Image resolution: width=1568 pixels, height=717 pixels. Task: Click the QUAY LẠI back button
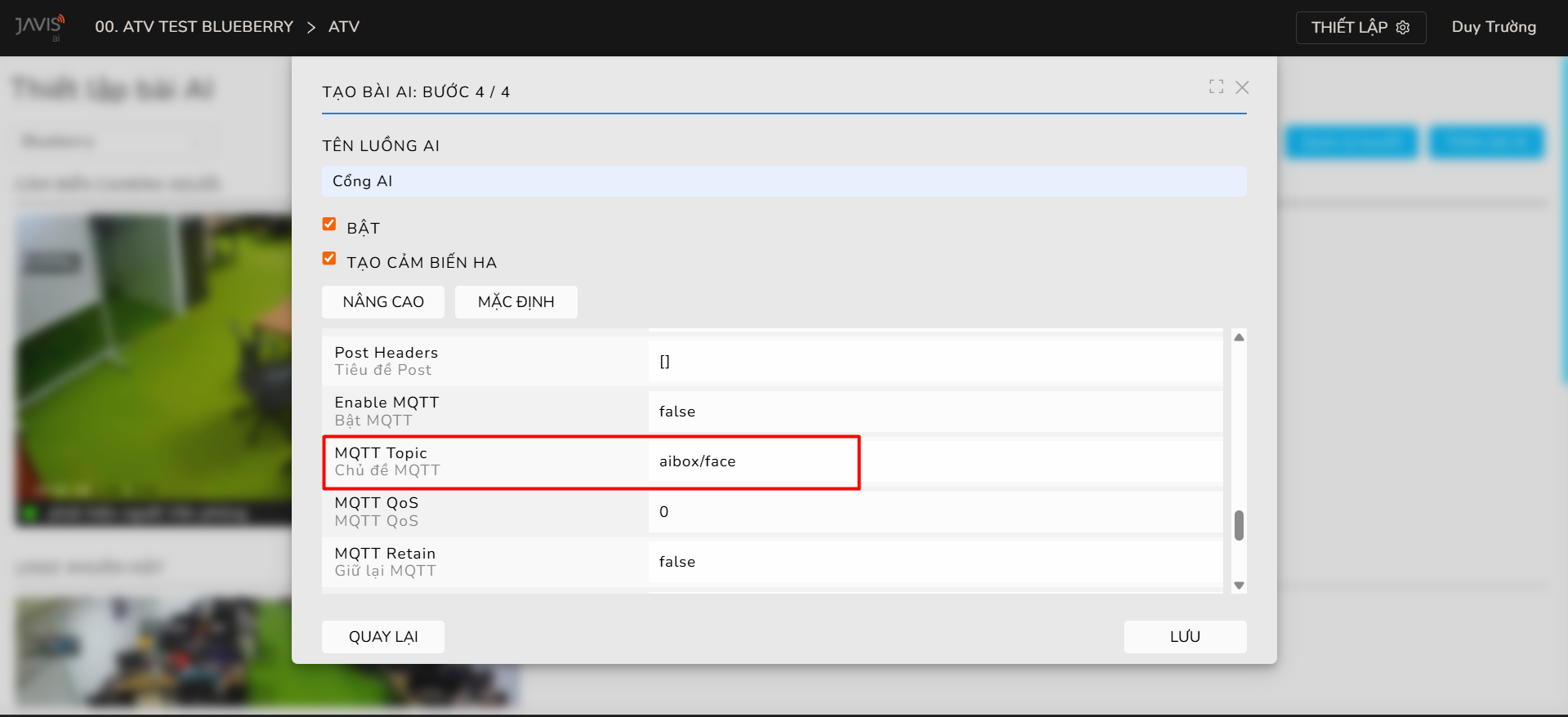pos(383,637)
